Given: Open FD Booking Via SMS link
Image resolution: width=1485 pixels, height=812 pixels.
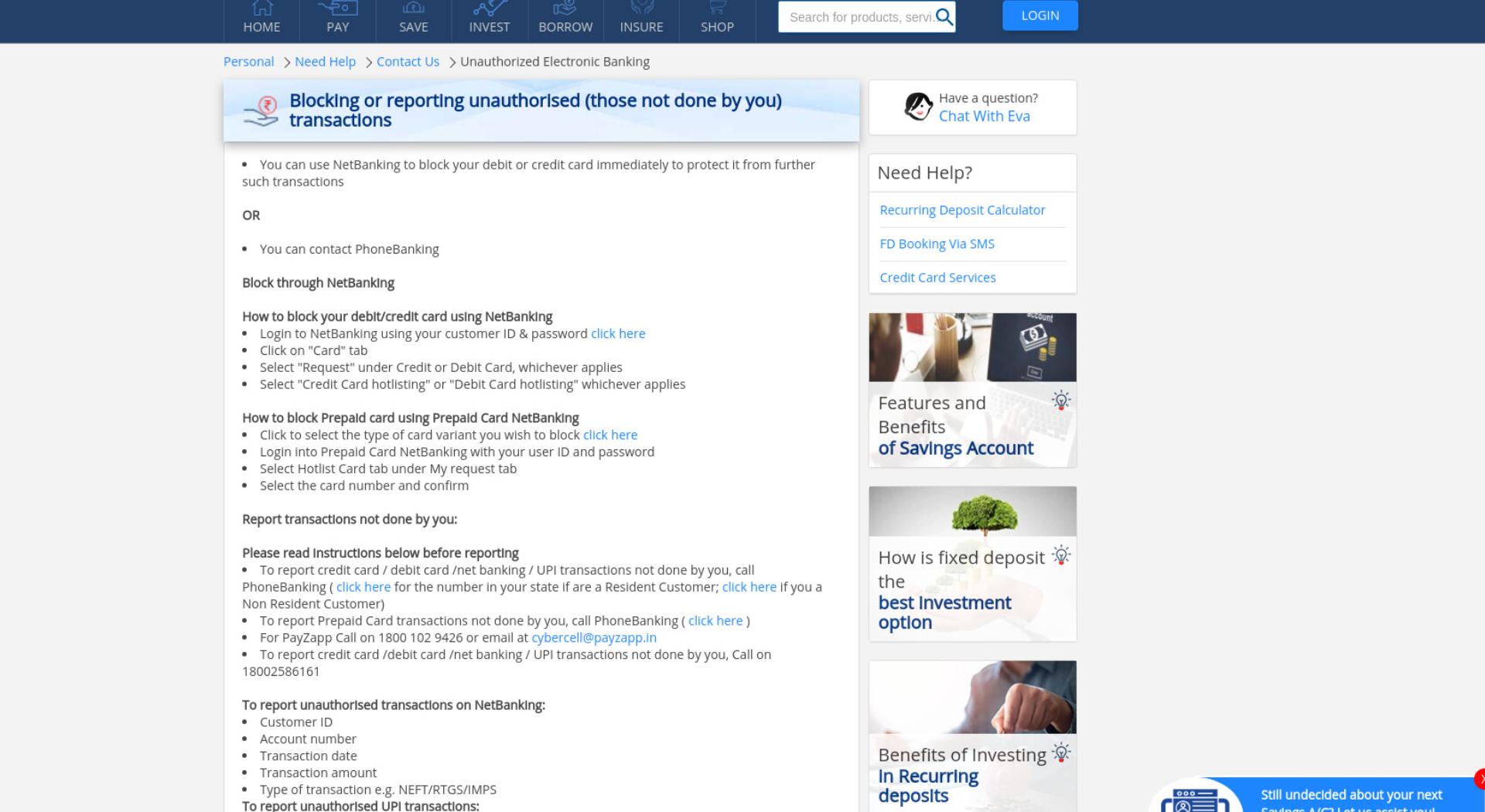Looking at the screenshot, I should tap(937, 244).
